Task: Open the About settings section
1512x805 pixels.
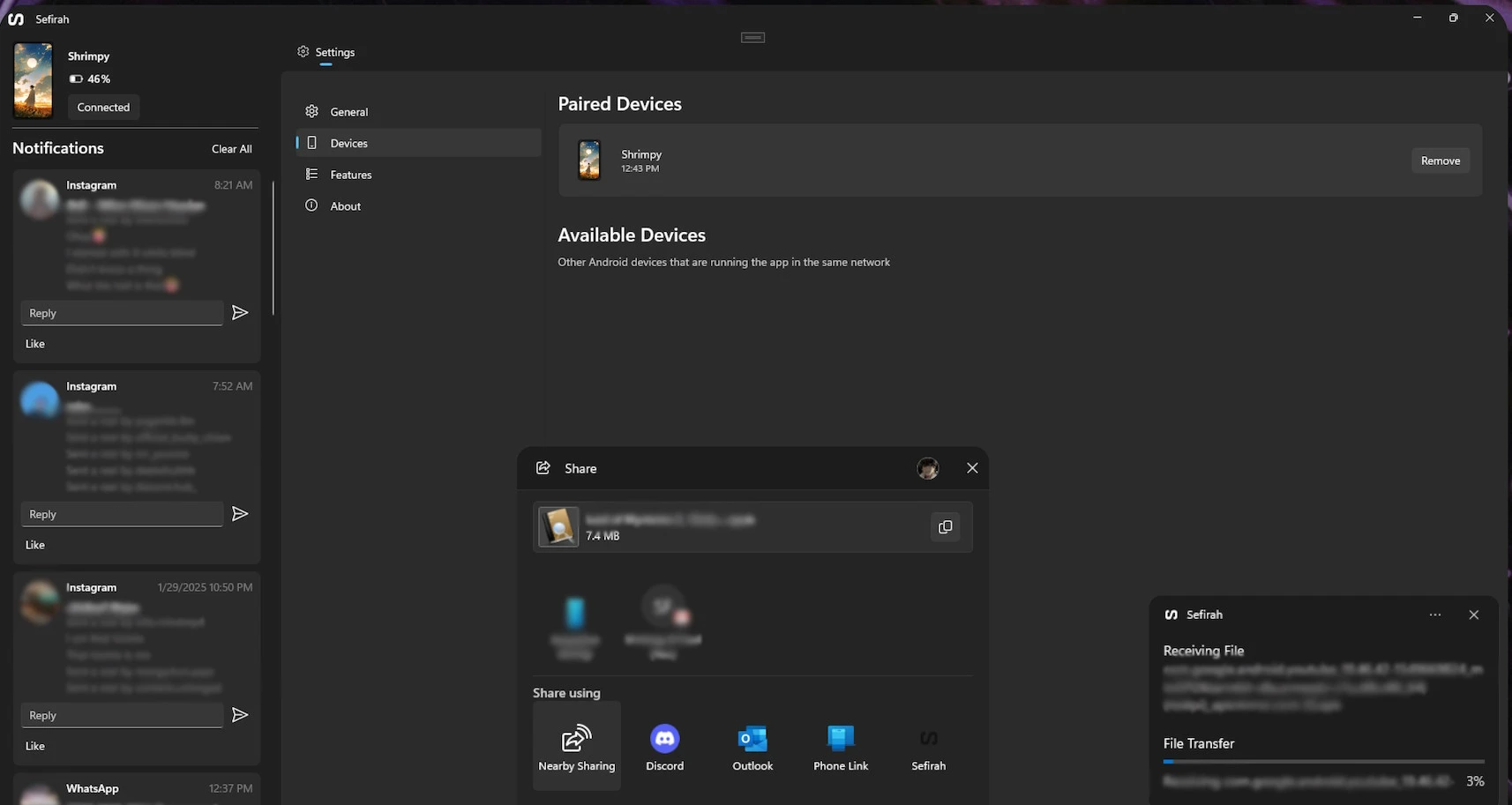Action: 418,206
